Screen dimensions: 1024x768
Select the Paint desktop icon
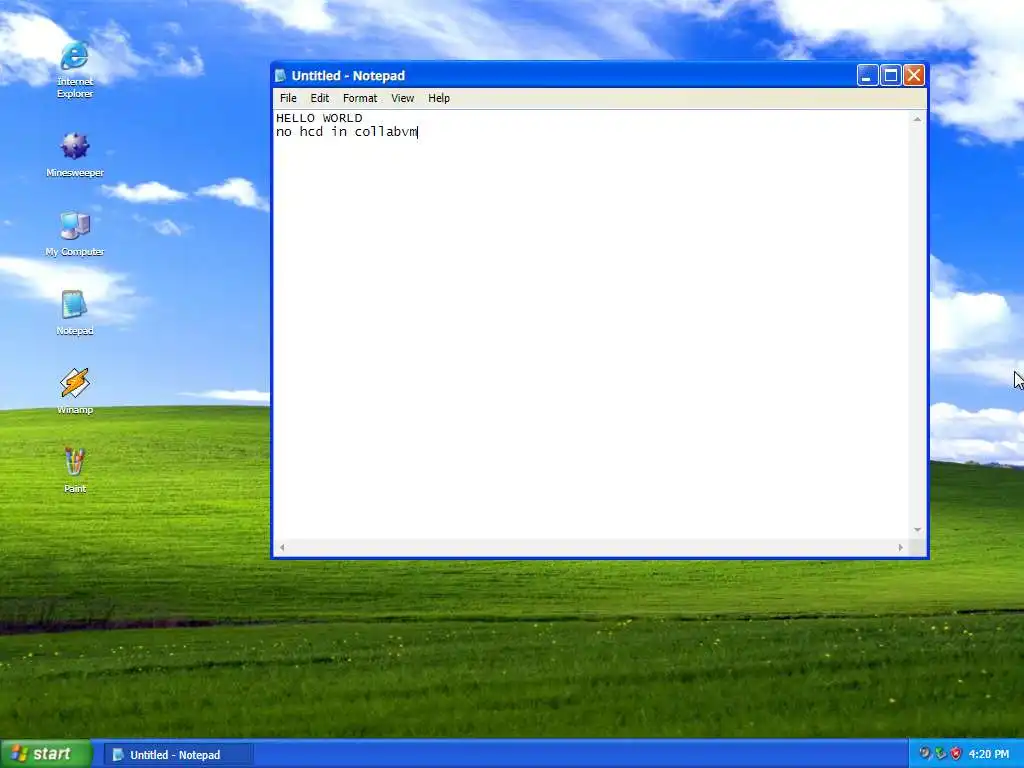tap(74, 470)
